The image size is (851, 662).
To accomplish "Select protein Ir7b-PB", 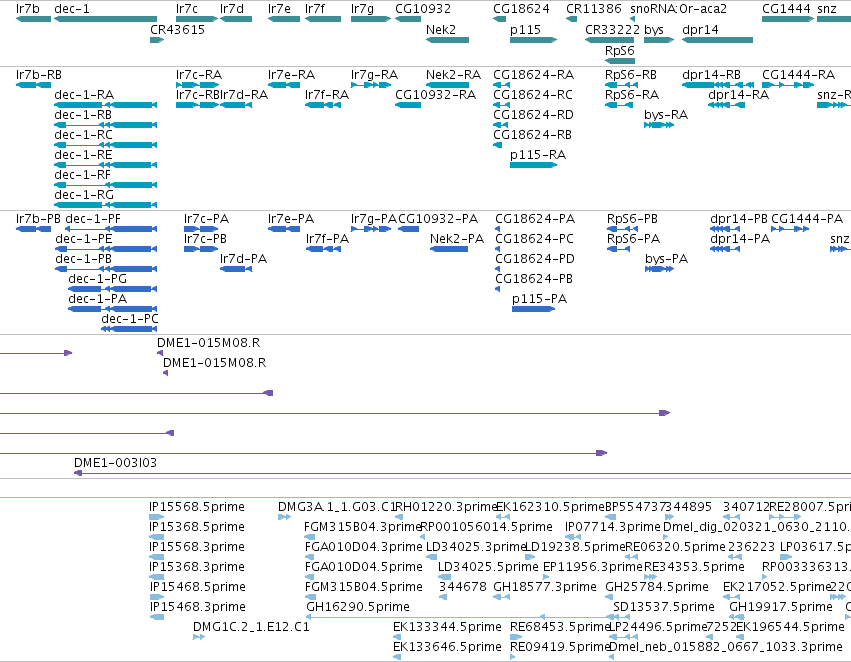I will 33,229.
